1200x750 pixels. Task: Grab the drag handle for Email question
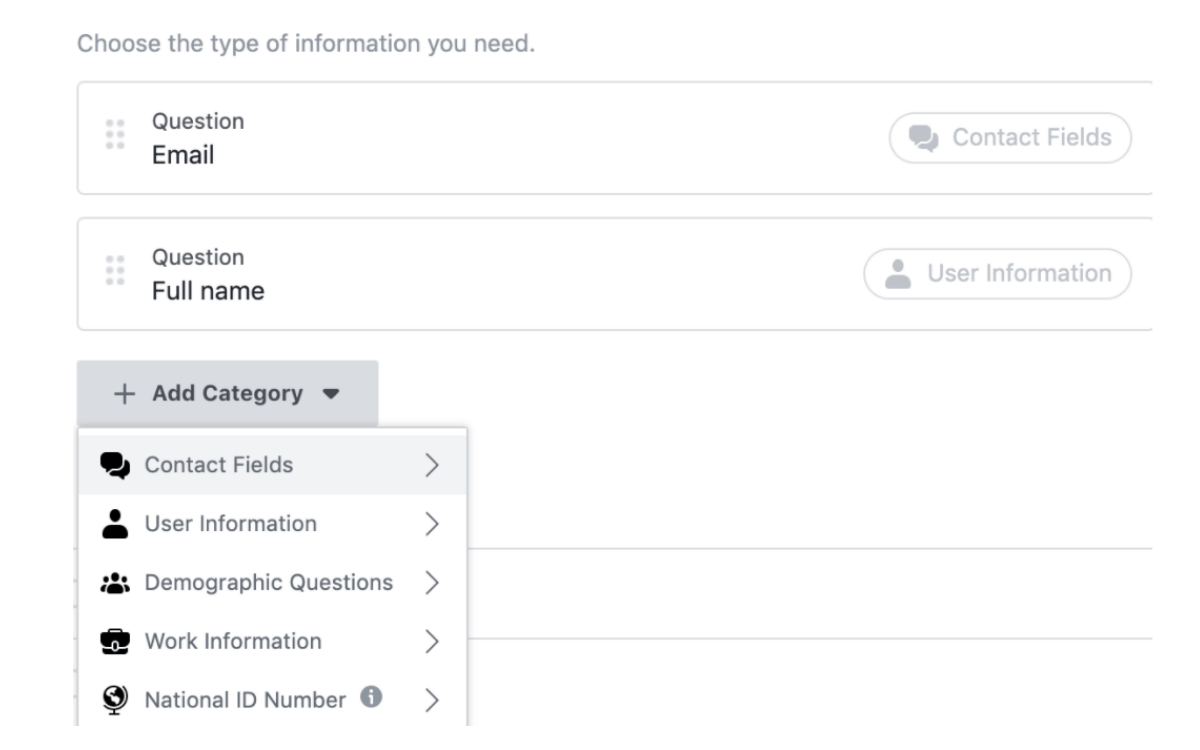(114, 135)
